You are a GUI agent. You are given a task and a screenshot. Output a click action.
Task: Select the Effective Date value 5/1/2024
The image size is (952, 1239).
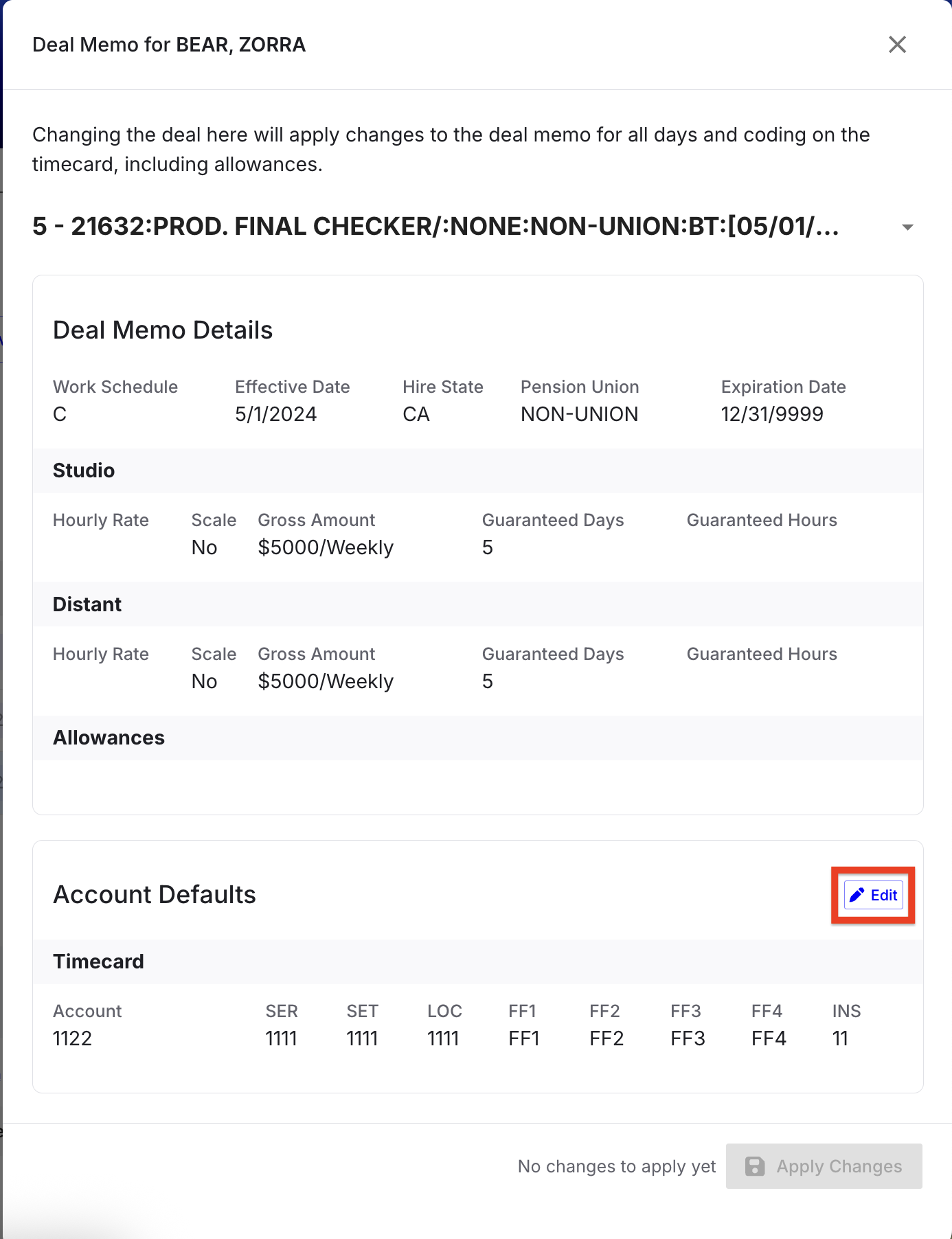coord(276,414)
